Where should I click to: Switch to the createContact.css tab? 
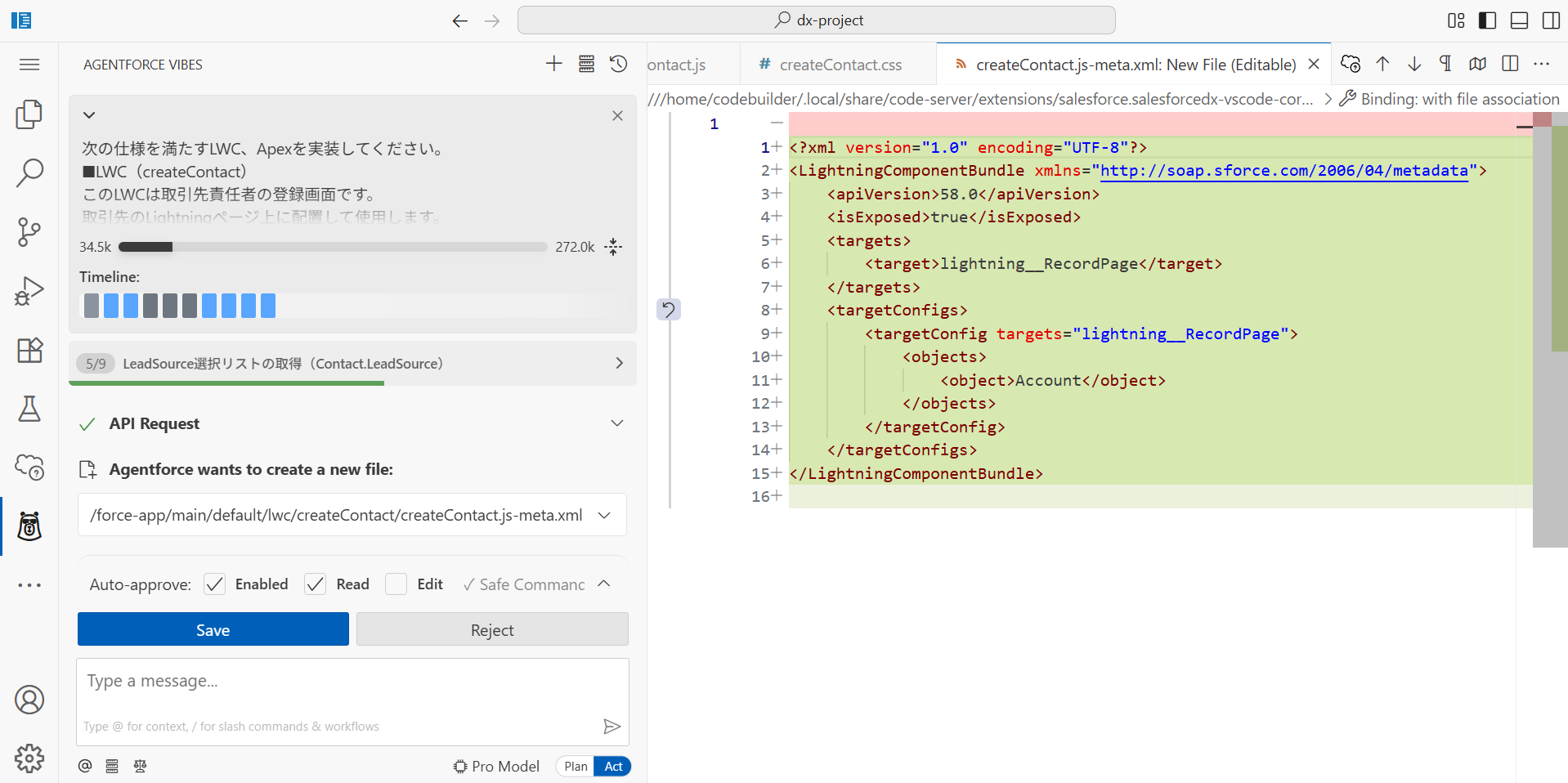[x=838, y=64]
